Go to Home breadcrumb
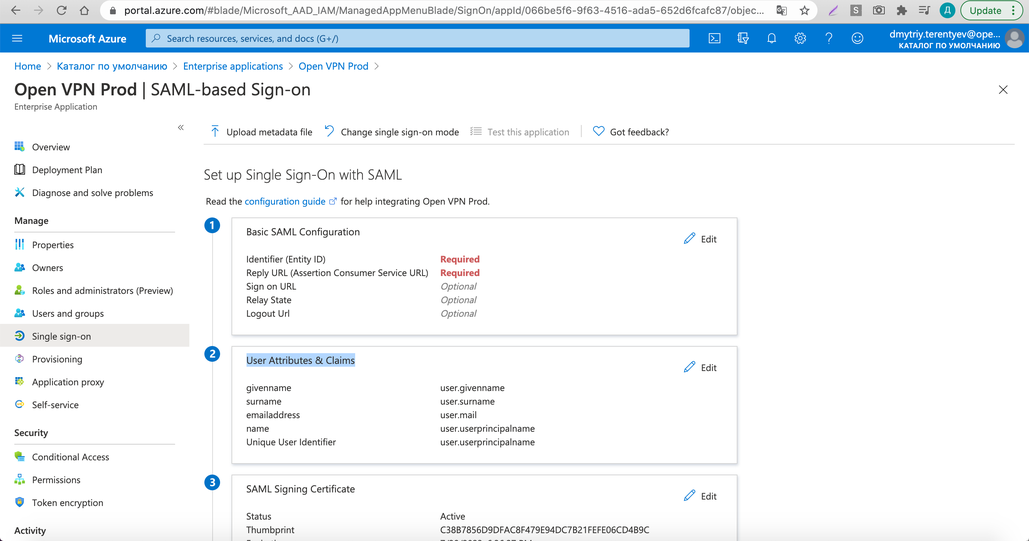 (x=28, y=66)
